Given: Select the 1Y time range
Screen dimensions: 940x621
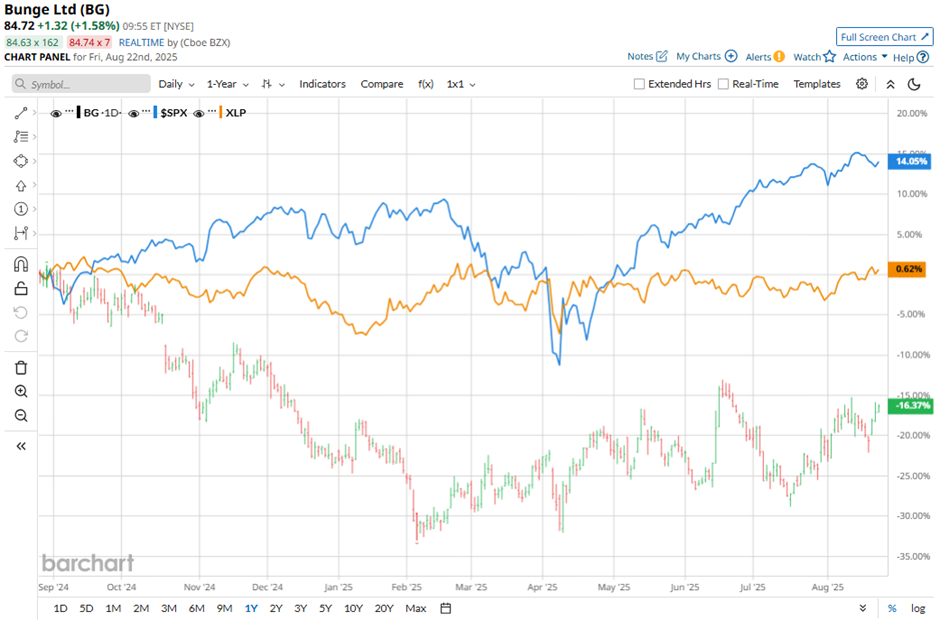Looking at the screenshot, I should click(251, 608).
